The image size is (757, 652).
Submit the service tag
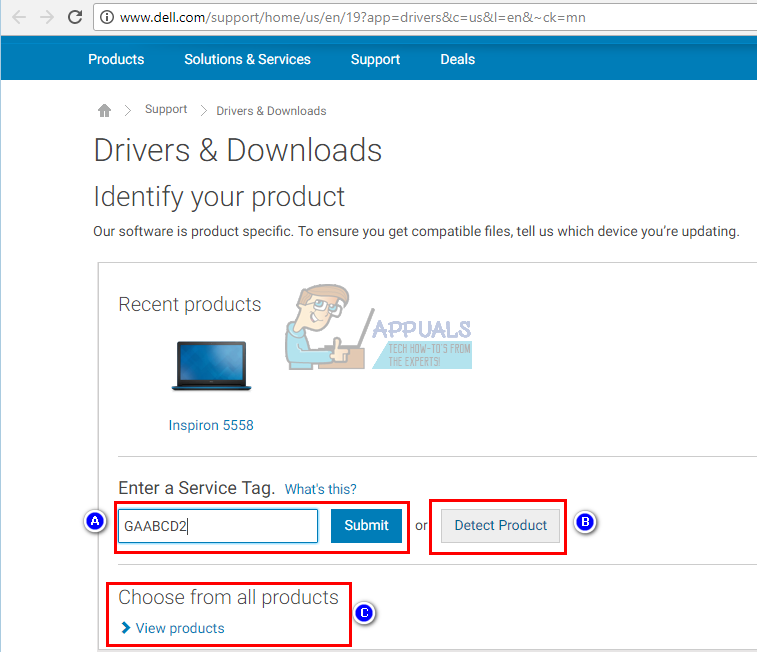(366, 526)
